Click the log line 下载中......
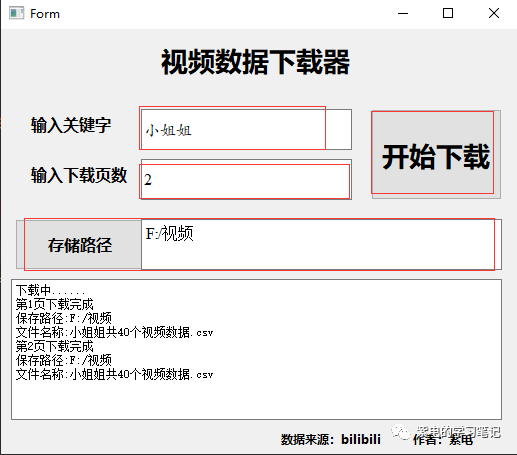 (x=50, y=290)
